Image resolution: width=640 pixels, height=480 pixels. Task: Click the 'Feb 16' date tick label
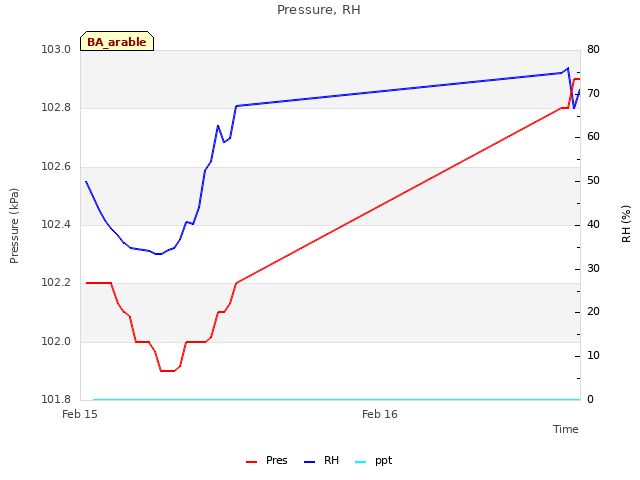click(x=380, y=414)
